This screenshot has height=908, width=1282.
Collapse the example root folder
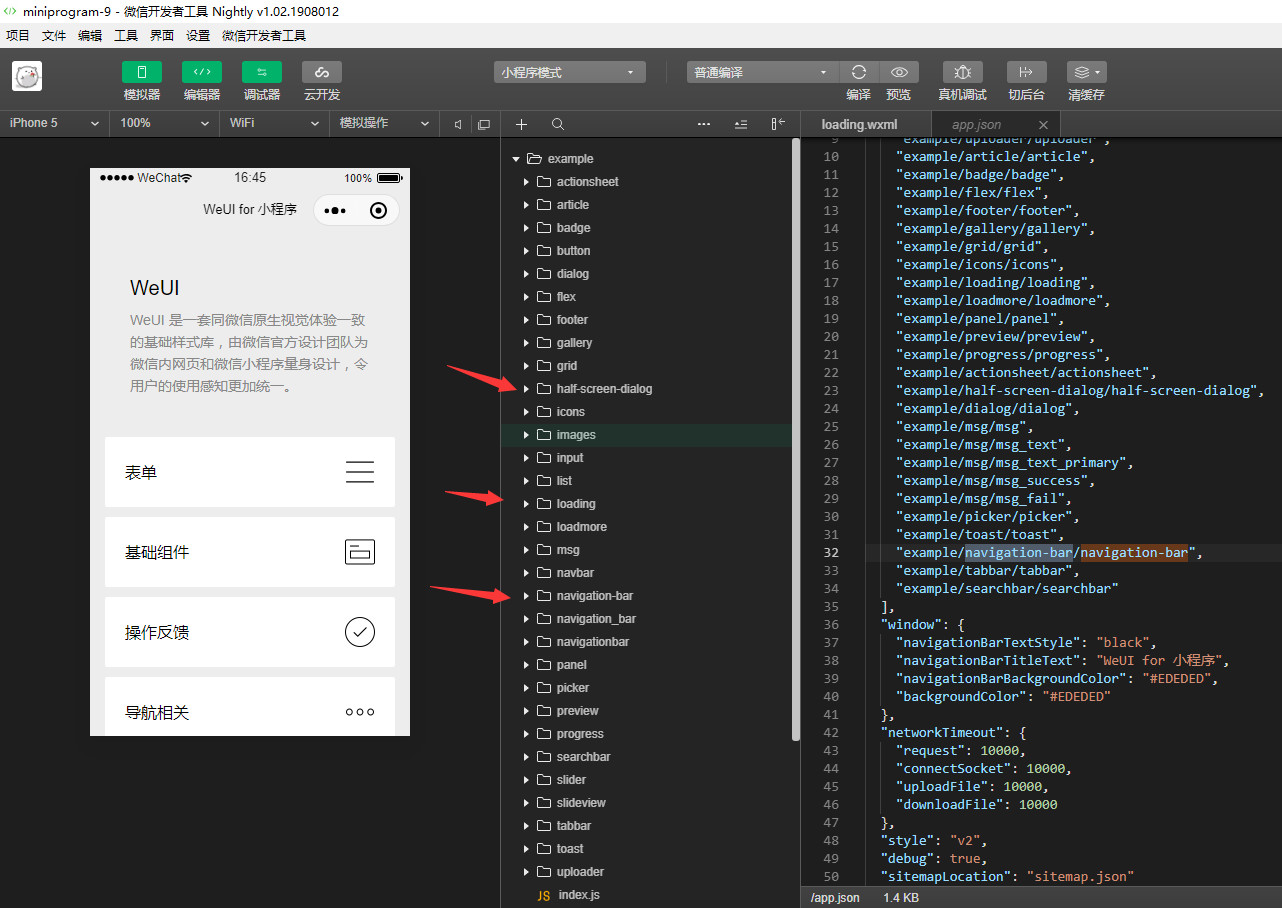pos(516,159)
